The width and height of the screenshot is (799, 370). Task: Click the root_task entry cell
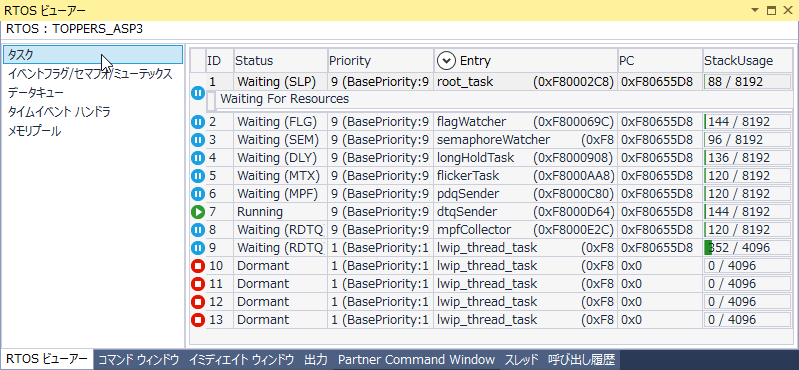[525, 82]
